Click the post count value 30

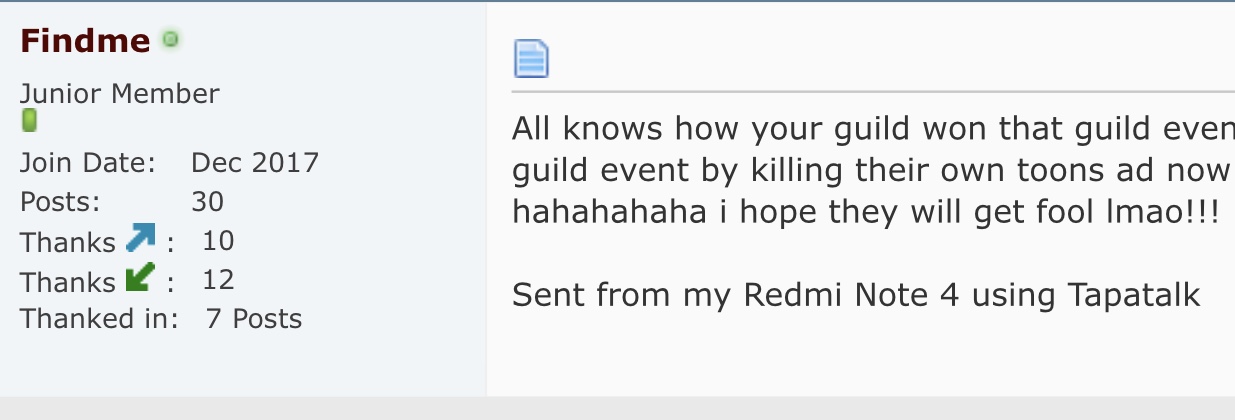coord(208,202)
